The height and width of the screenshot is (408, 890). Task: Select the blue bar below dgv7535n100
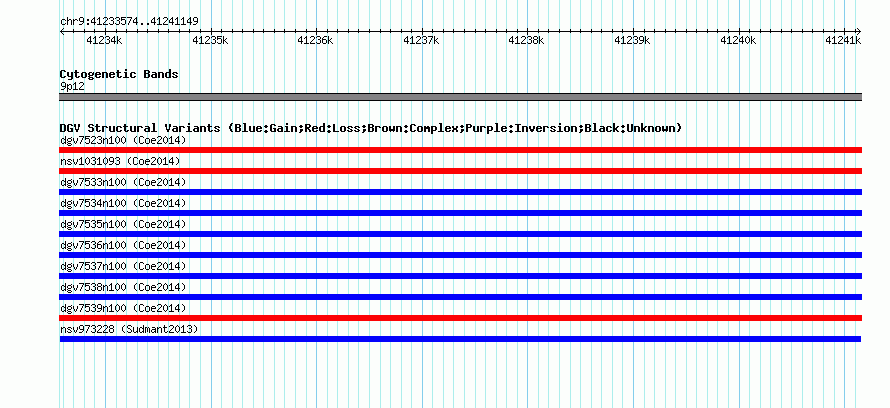[x=461, y=234]
